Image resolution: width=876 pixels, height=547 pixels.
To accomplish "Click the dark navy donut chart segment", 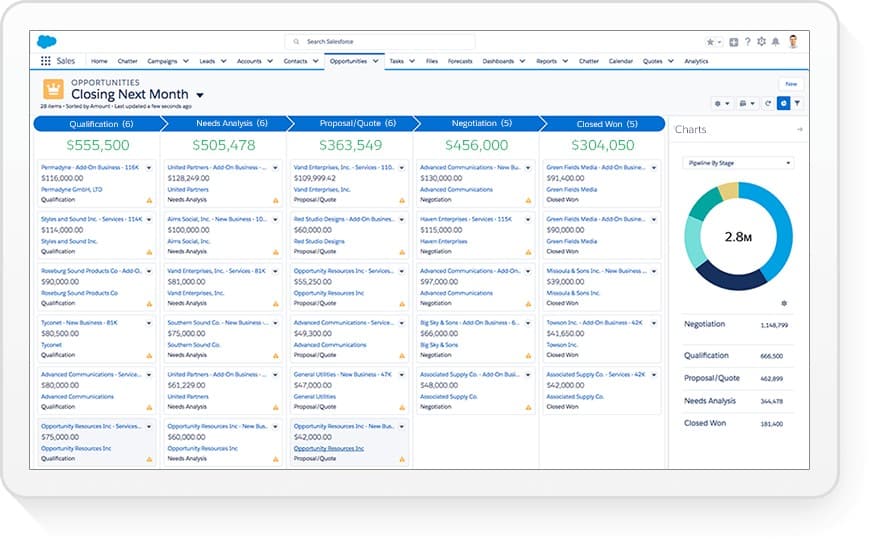I will 731,278.
